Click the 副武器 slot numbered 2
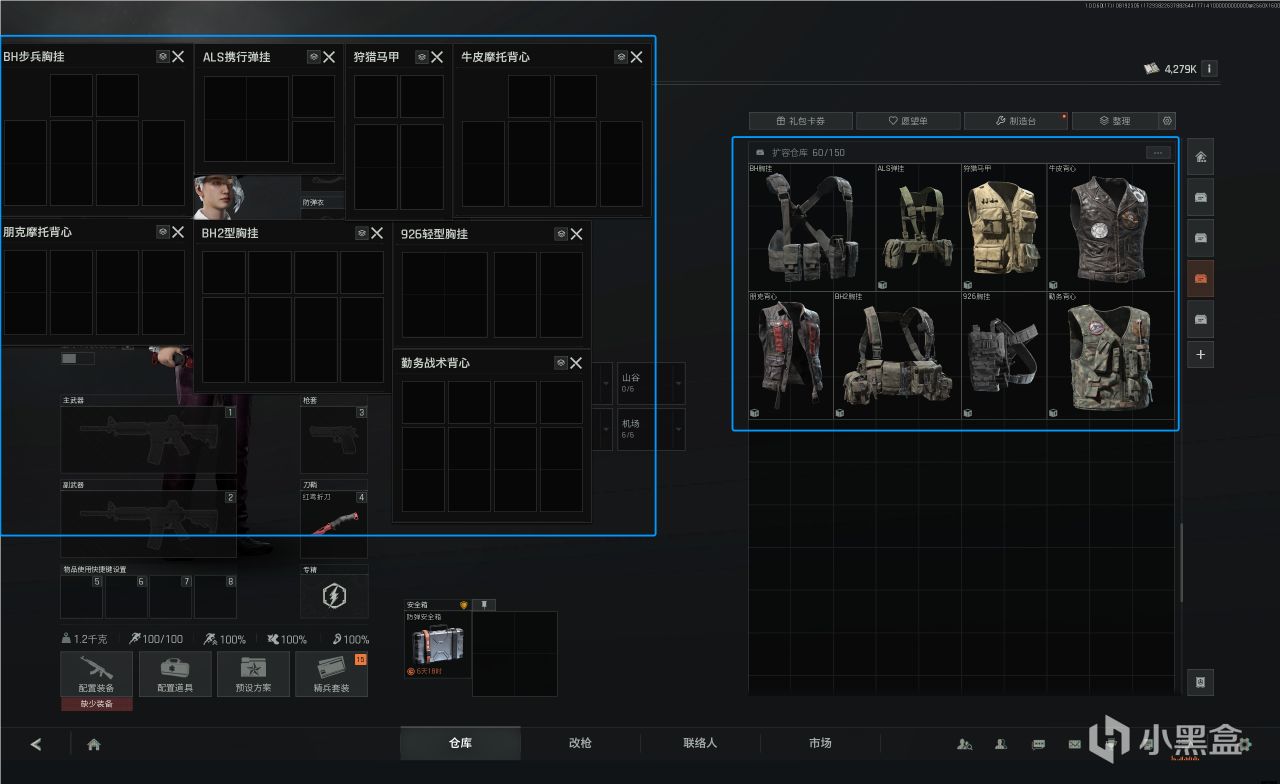 (149, 523)
